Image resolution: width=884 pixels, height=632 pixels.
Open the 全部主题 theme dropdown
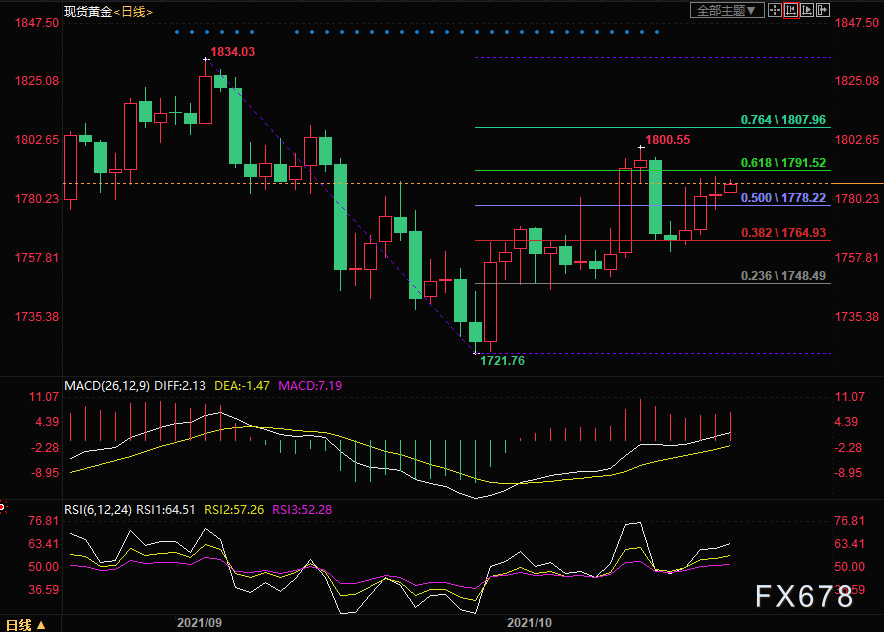[x=727, y=10]
